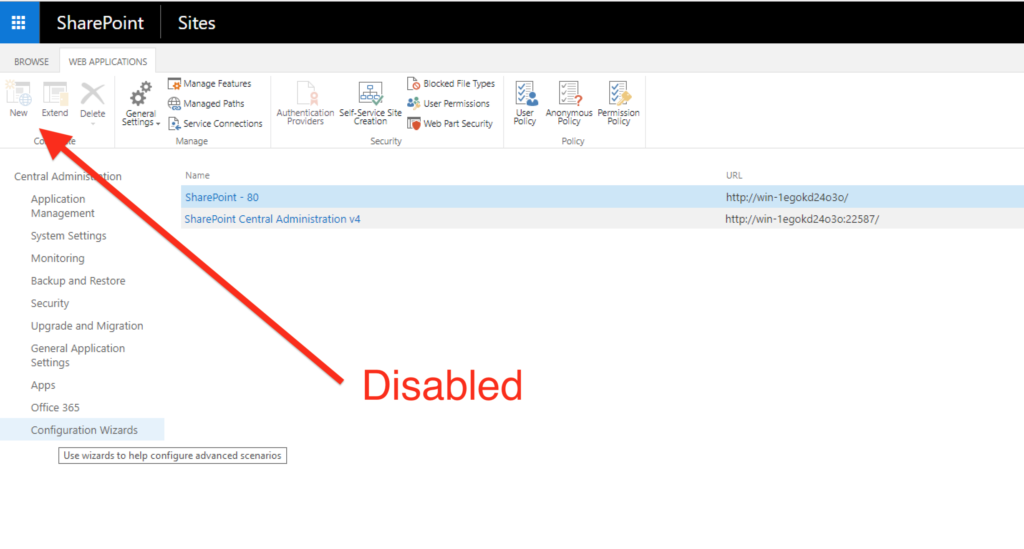Click the URL http://win-1egokd24o3o:22587/
Image resolution: width=1024 pixels, height=549 pixels.
802,219
